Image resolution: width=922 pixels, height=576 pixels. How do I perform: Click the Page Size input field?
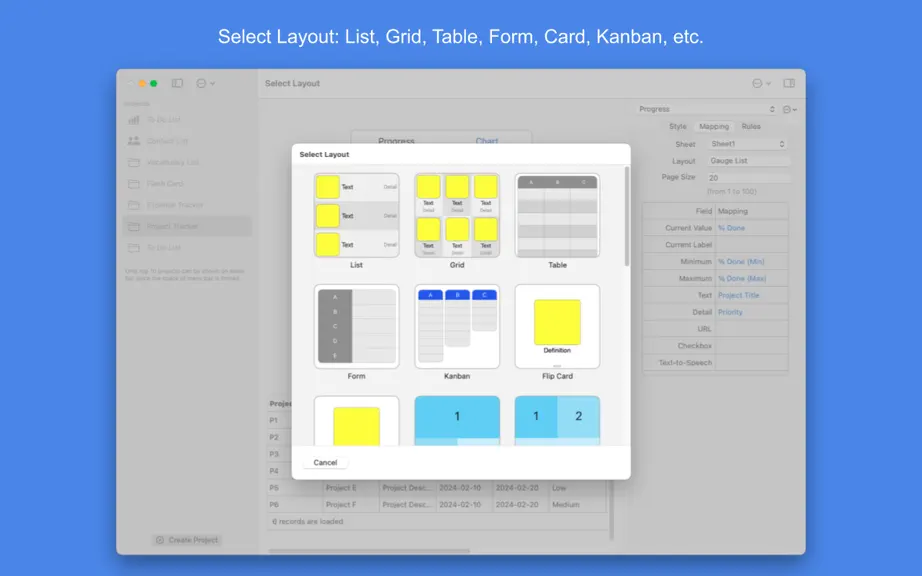click(749, 178)
